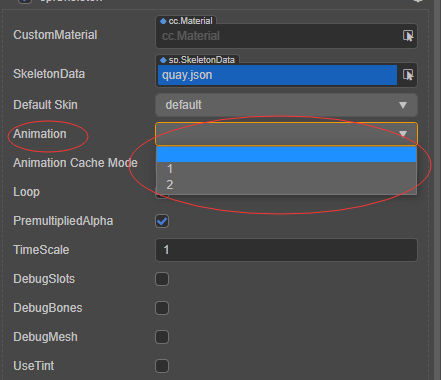Click the quay.json SkeletonData field
The width and height of the screenshot is (441, 380).
coord(277,75)
